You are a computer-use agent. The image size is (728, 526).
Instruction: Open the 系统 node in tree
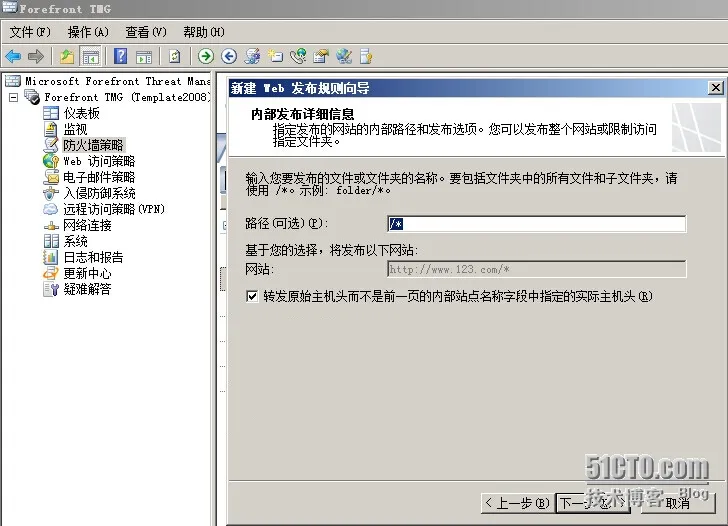[x=75, y=241]
